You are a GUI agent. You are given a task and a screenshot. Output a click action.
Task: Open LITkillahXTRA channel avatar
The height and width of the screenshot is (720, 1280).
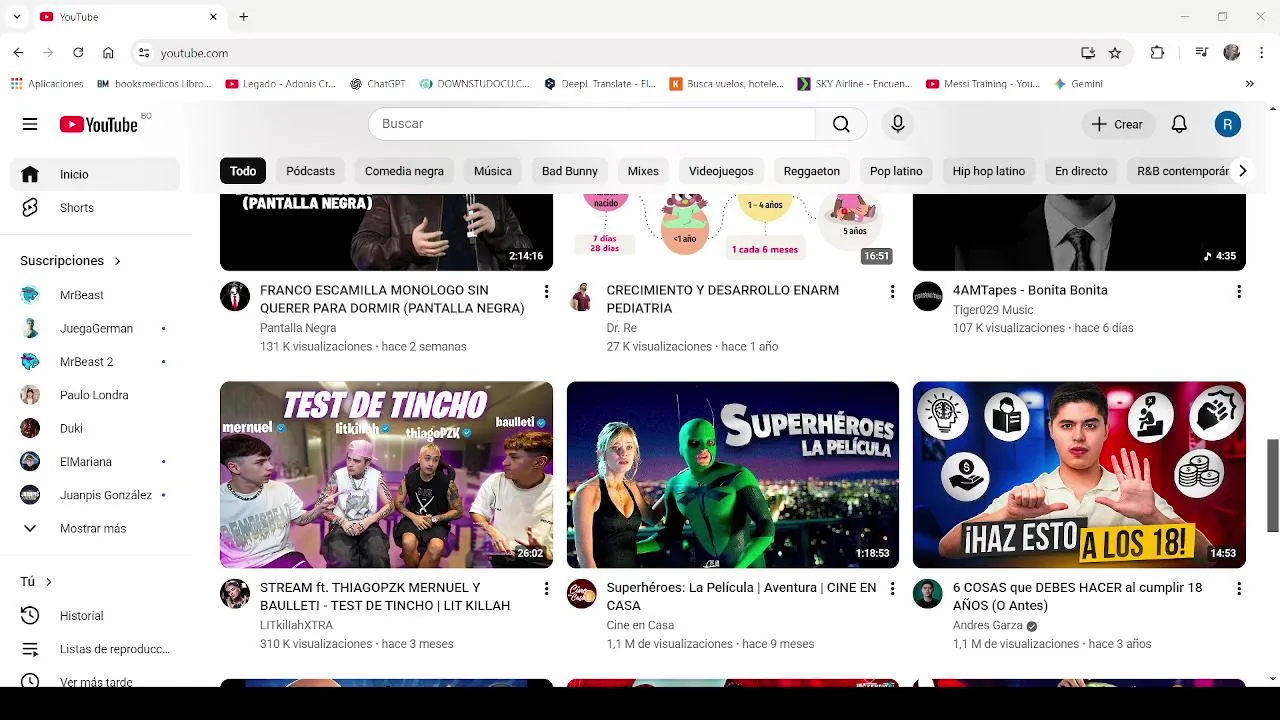[235, 593]
